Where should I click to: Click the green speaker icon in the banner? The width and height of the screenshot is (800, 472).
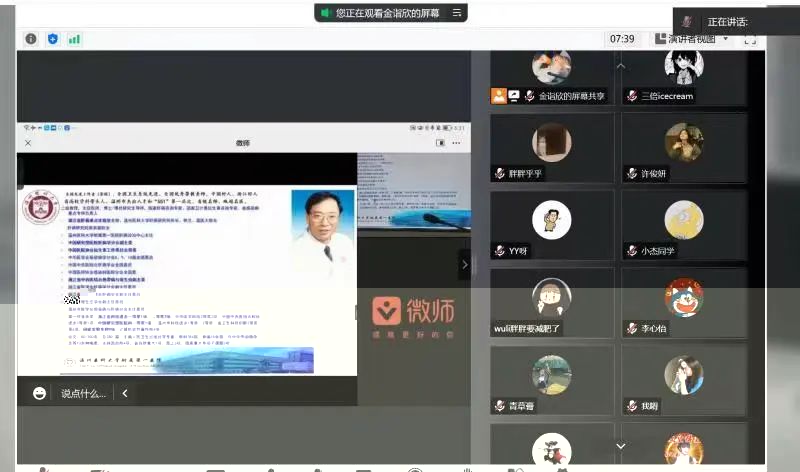[x=326, y=13]
